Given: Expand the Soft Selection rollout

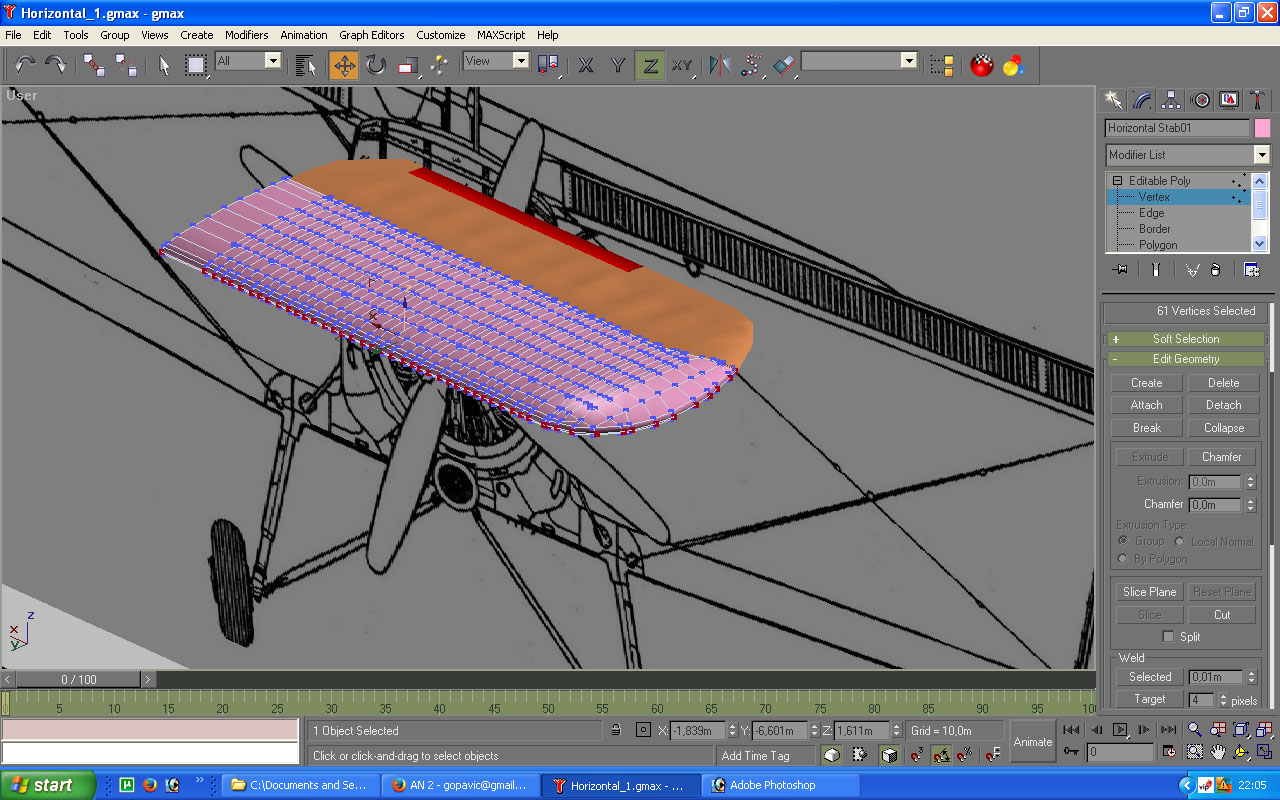Looking at the screenshot, I should click(x=1185, y=339).
